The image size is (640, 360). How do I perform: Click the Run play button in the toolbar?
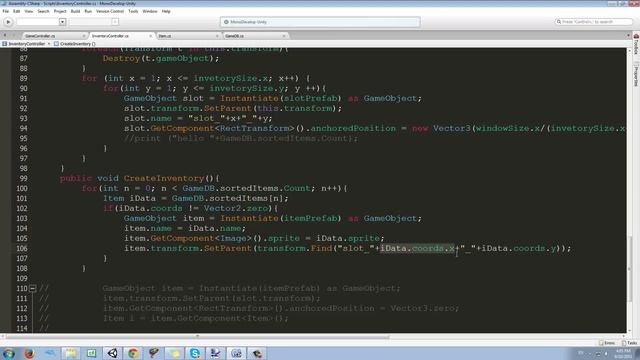[8, 22]
